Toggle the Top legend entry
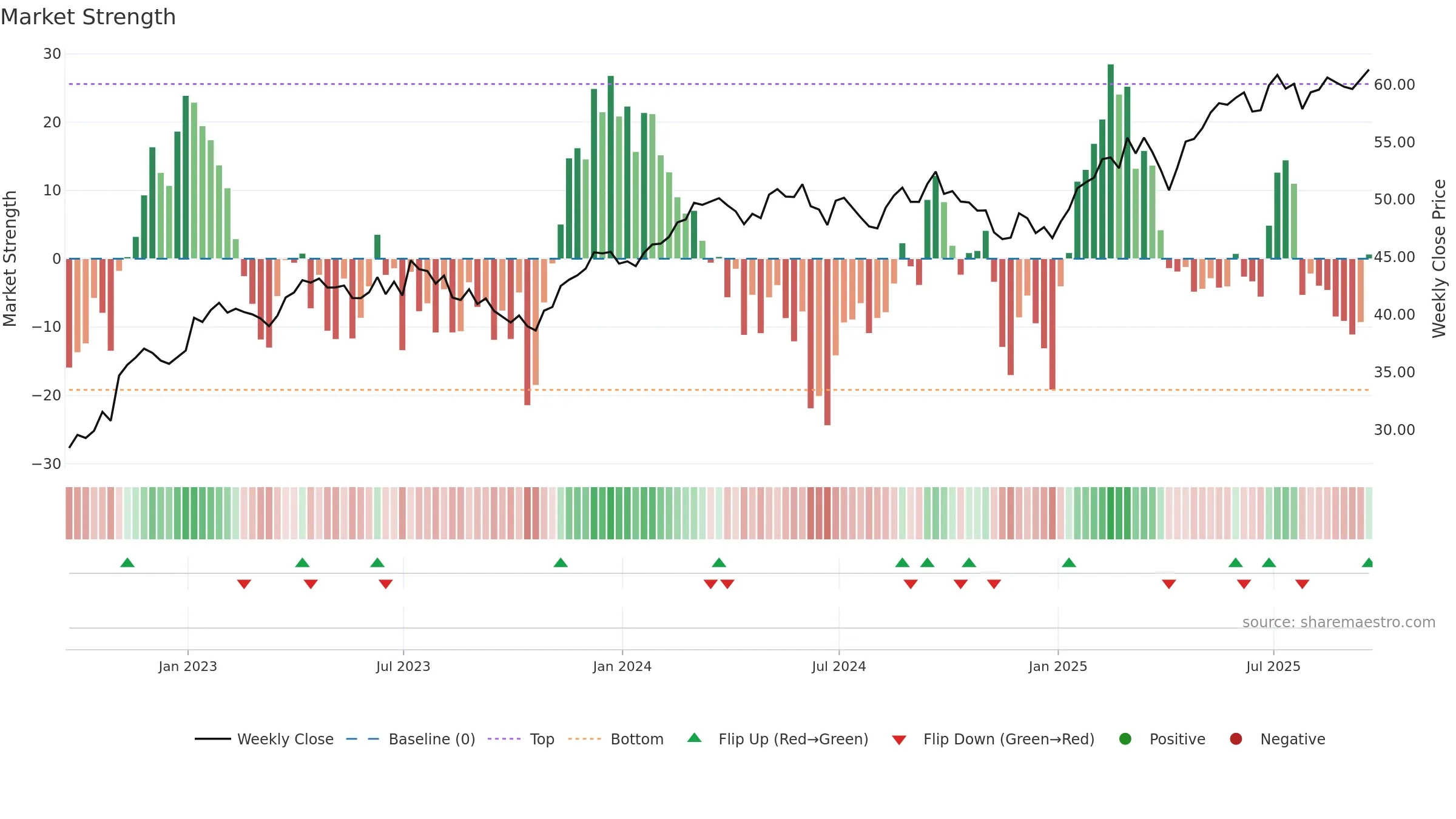 click(x=521, y=739)
